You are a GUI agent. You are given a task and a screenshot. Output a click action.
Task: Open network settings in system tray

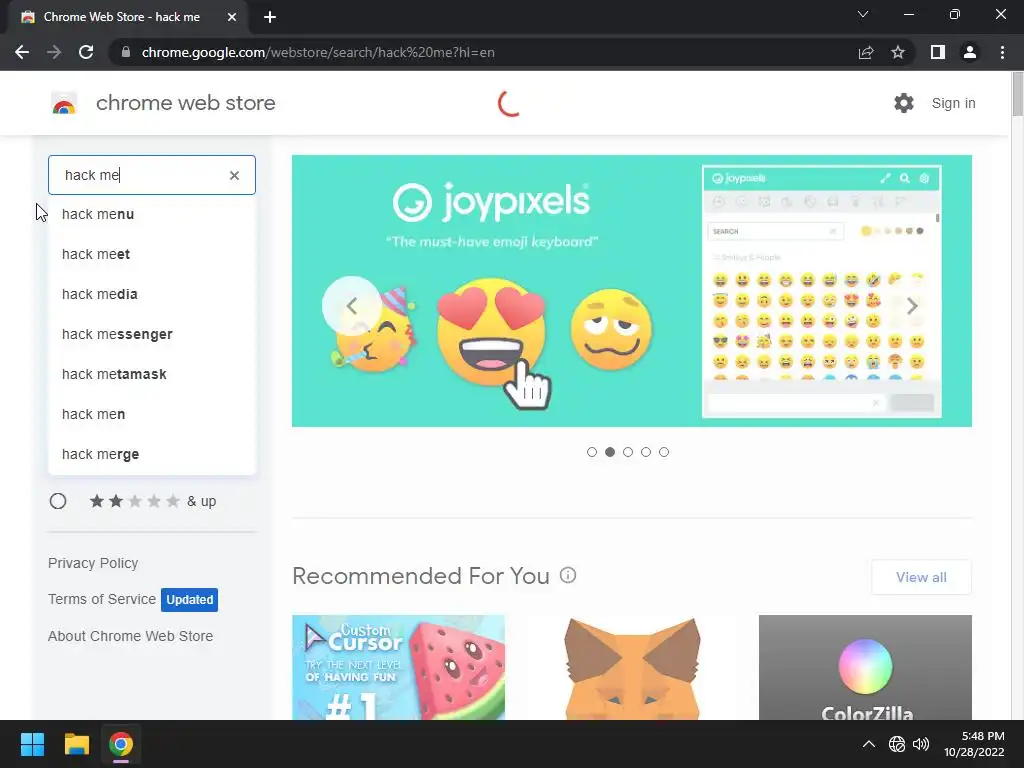[x=897, y=744]
